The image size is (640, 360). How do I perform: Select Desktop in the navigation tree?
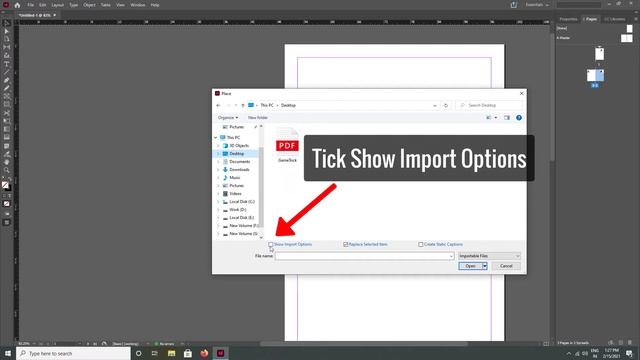pos(236,154)
